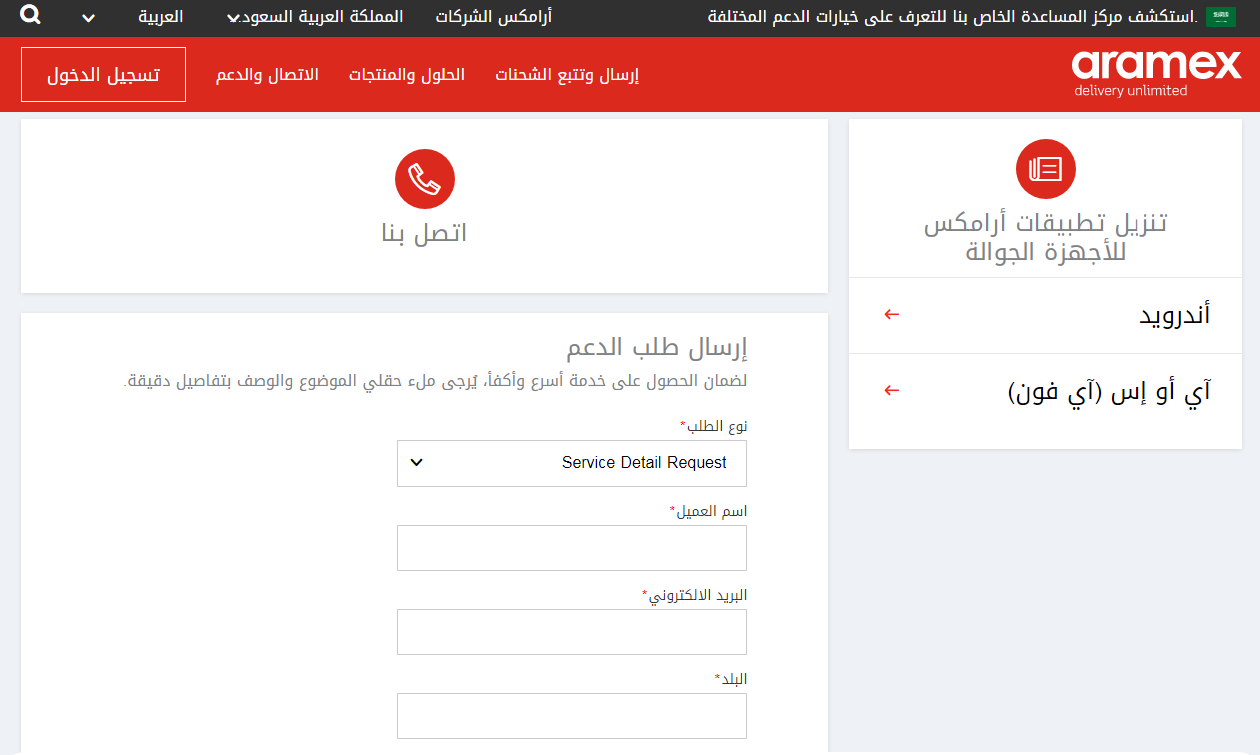This screenshot has height=755, width=1260.
Task: Click the إرسال طلب الدعم heading
Action: point(657,348)
